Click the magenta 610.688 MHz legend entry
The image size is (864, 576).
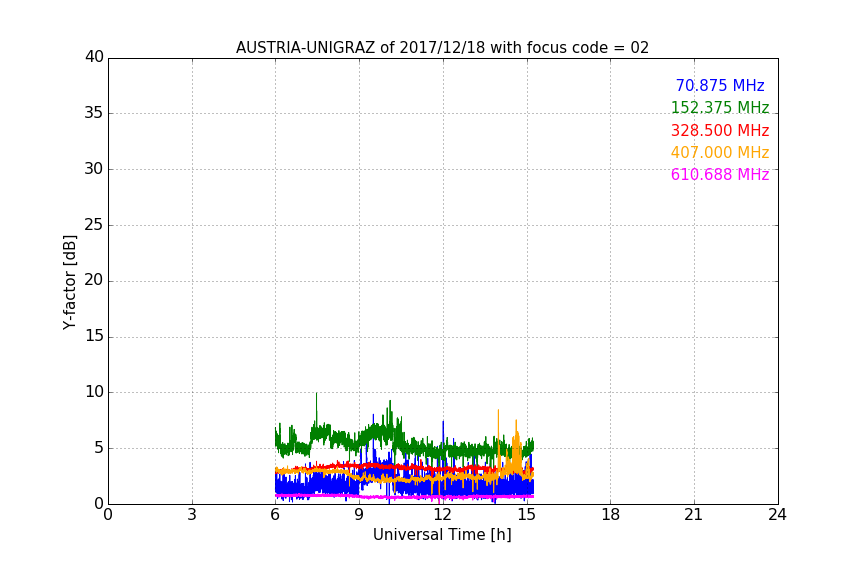[x=720, y=174]
